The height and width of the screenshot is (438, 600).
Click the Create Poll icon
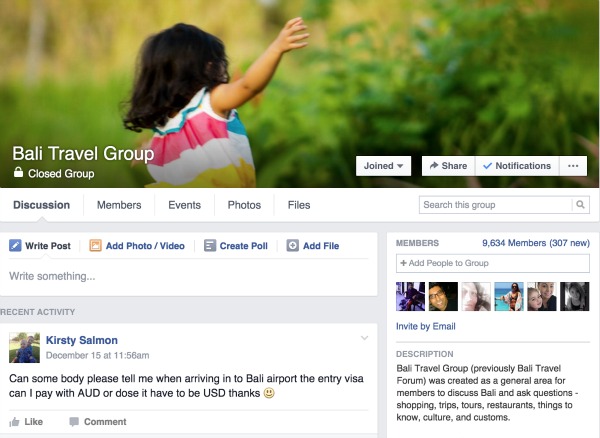coord(210,245)
